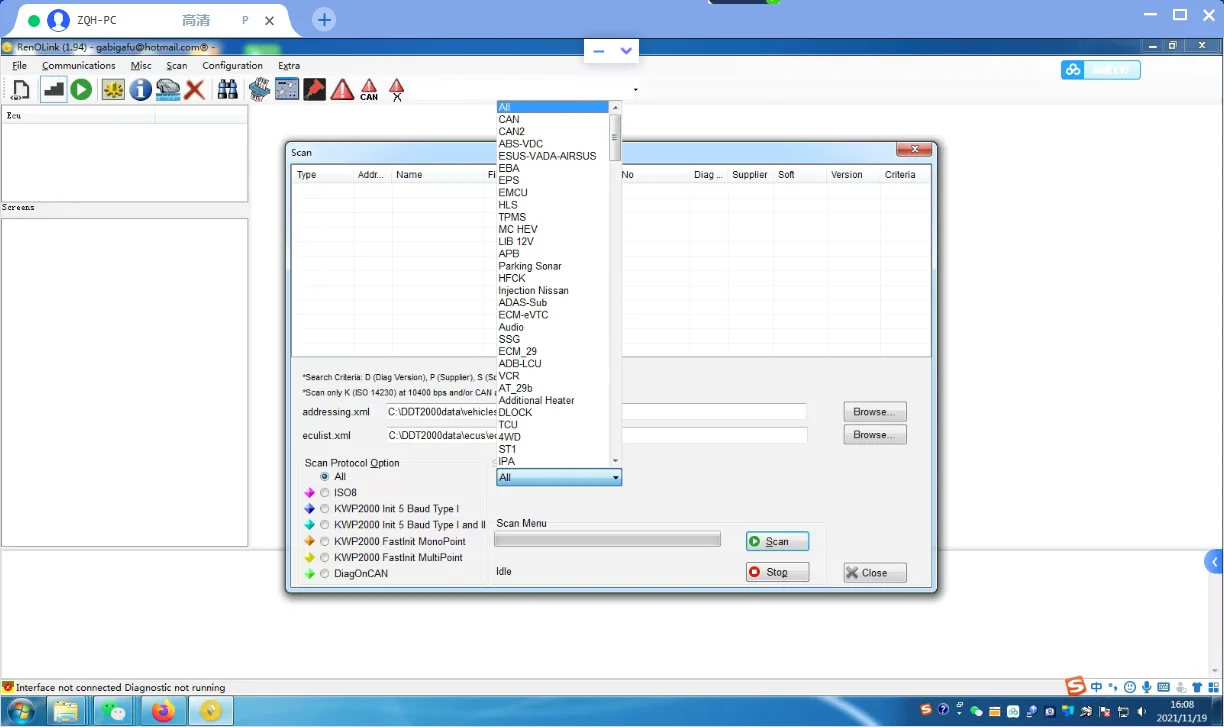The width and height of the screenshot is (1224, 728).
Task: Choose KWP2000 FastInit MonoPoint option
Action: [x=325, y=541]
